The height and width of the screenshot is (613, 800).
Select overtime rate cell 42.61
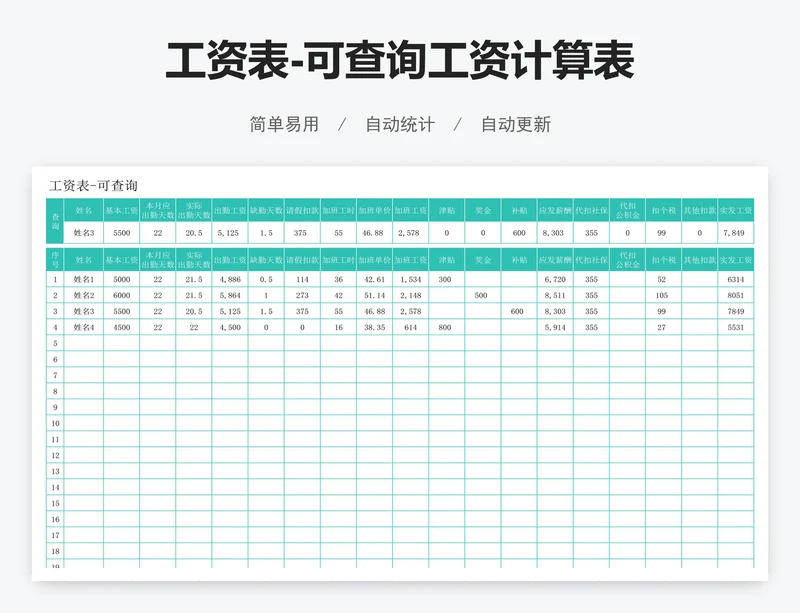pos(374,279)
